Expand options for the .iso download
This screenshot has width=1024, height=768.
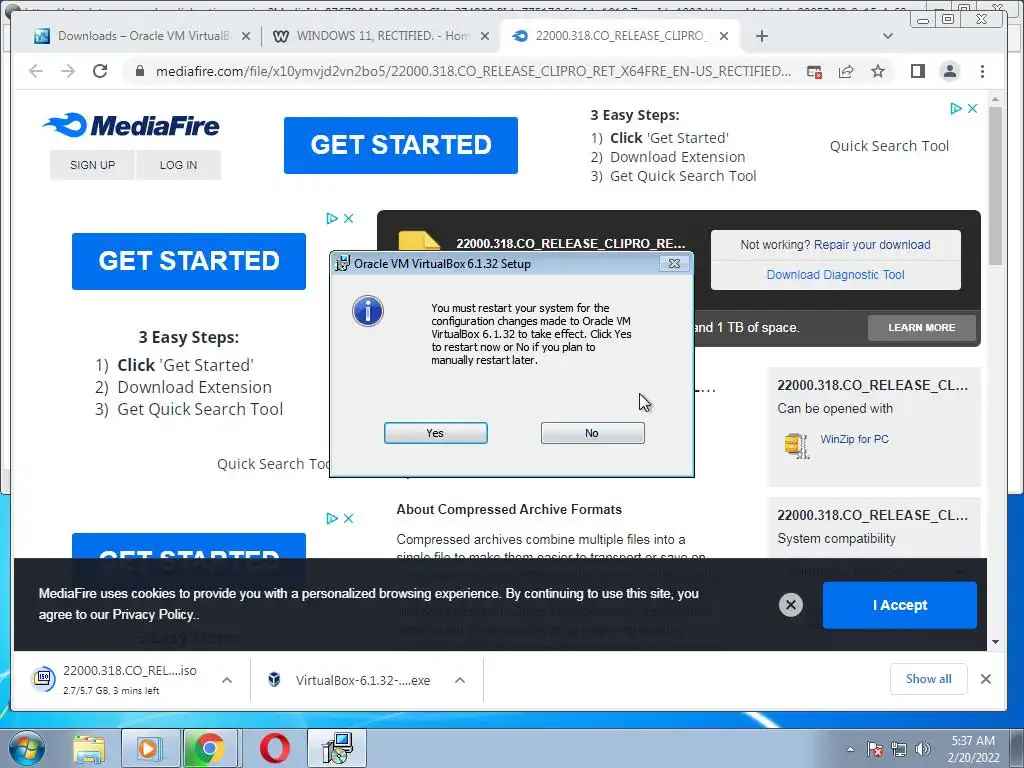pos(227,680)
